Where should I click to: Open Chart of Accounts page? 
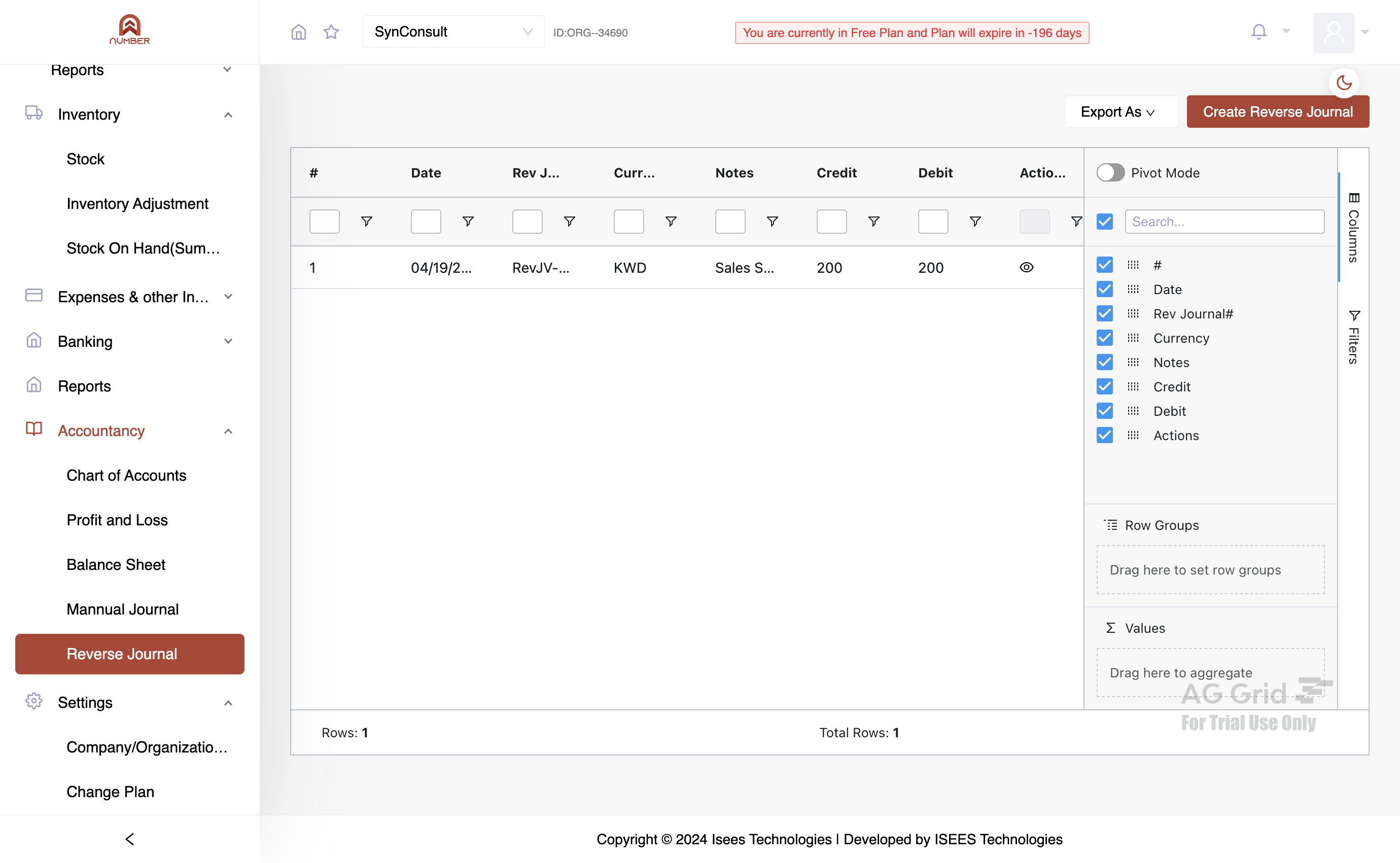126,476
